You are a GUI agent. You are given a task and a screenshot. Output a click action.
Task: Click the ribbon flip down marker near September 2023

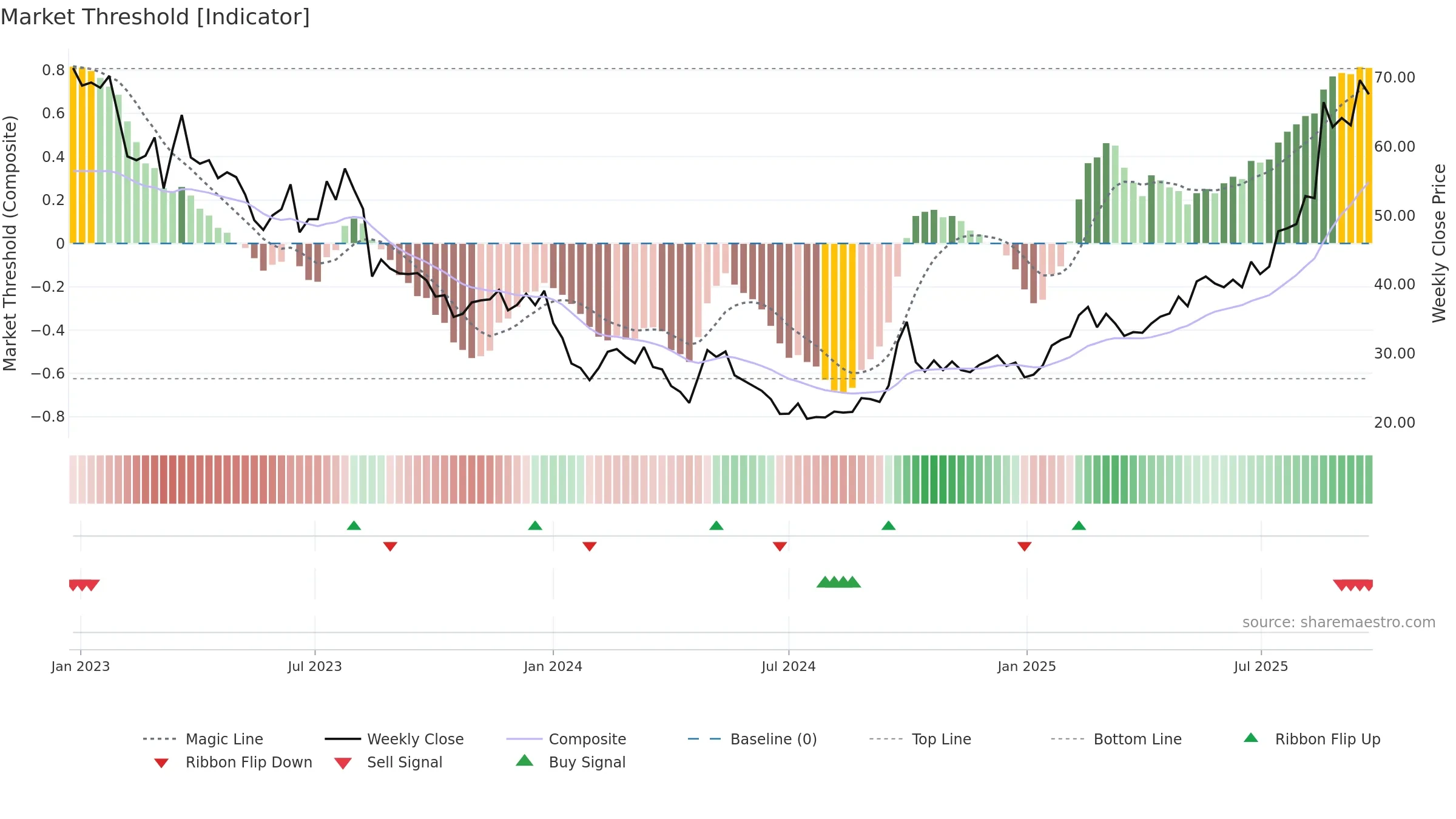click(390, 547)
